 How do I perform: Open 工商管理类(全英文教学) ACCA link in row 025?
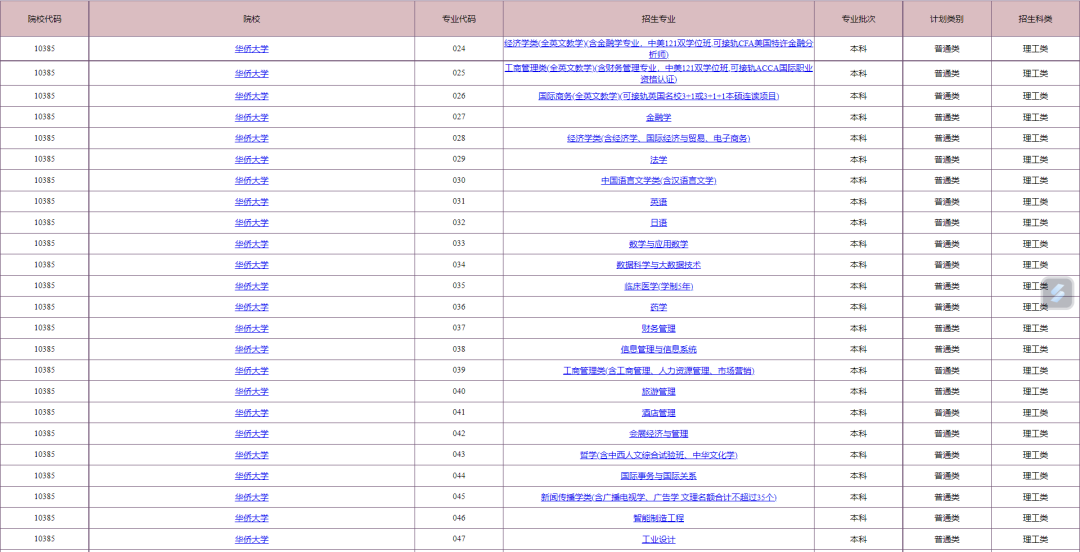pyautogui.click(x=658, y=73)
